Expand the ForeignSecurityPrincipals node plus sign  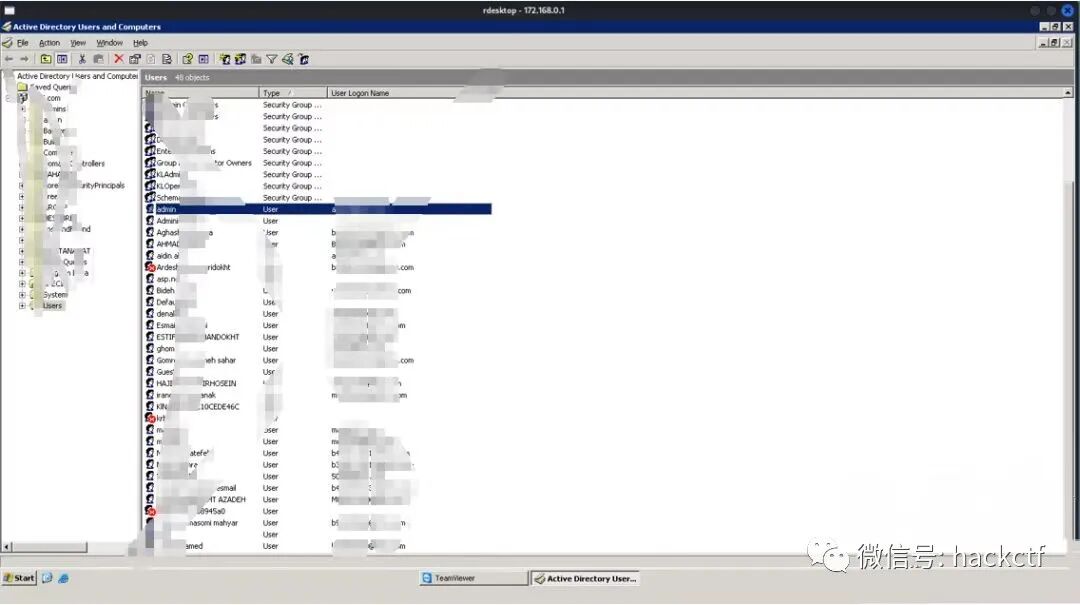[x=22, y=185]
